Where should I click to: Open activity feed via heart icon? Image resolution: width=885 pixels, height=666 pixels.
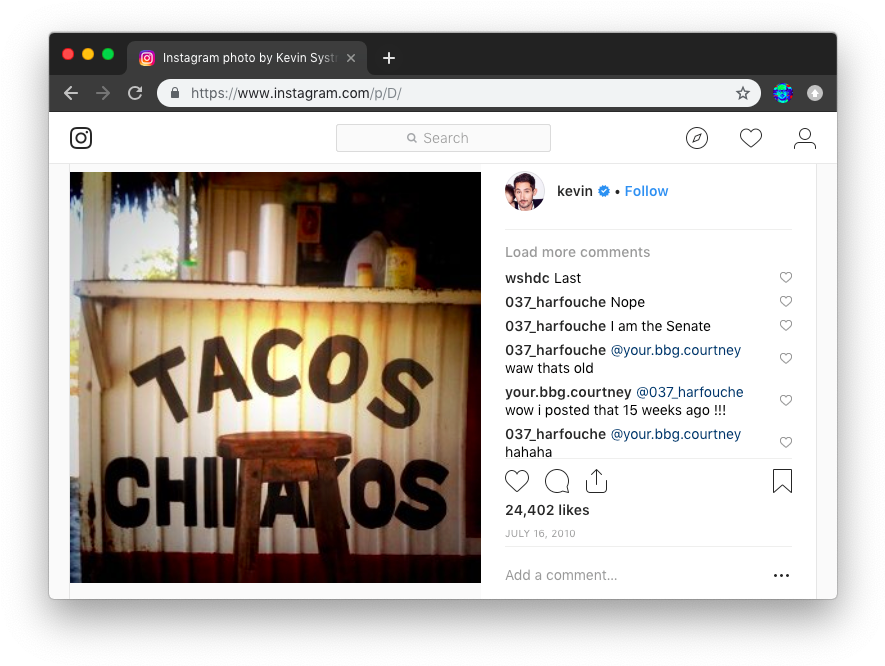click(x=751, y=138)
